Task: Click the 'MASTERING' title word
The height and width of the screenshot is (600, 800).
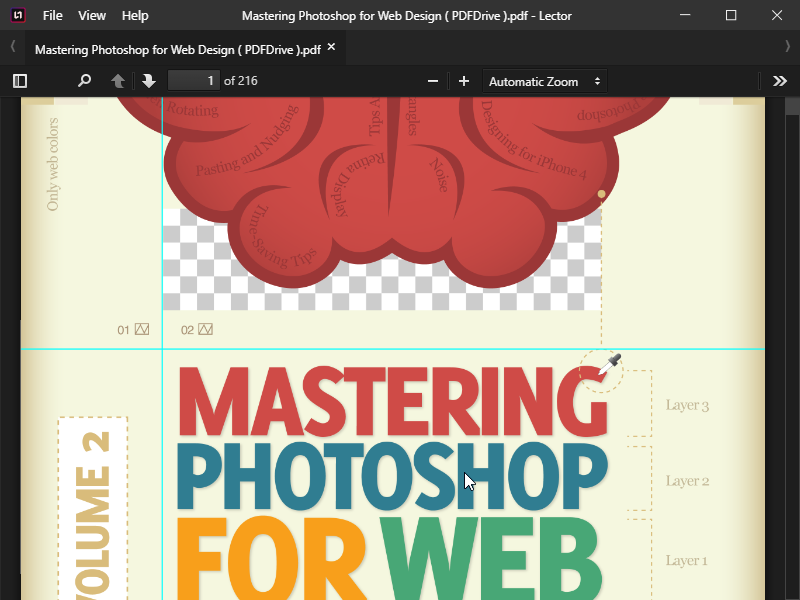Action: pos(393,402)
